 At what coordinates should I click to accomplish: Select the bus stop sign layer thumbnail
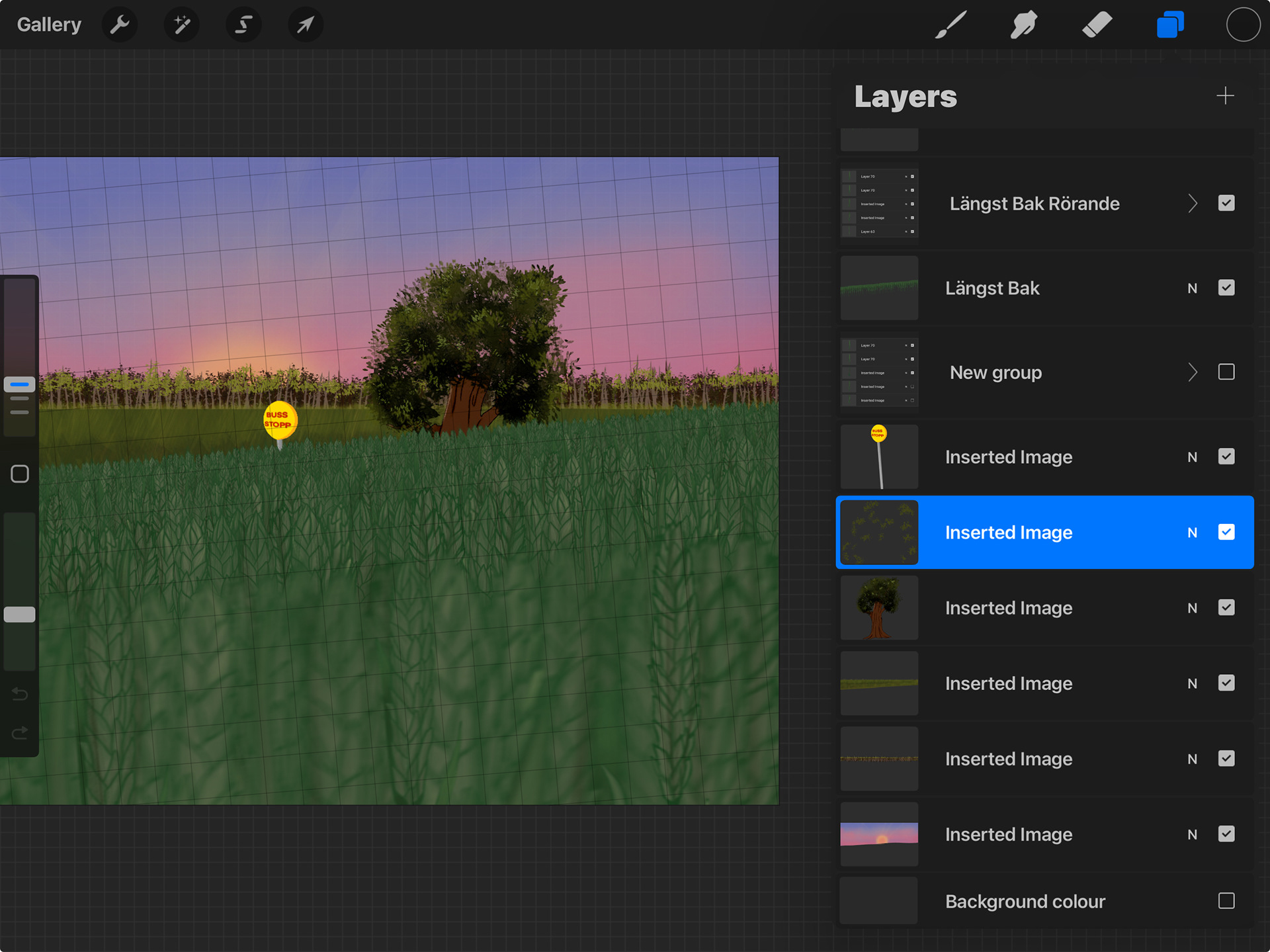point(879,456)
